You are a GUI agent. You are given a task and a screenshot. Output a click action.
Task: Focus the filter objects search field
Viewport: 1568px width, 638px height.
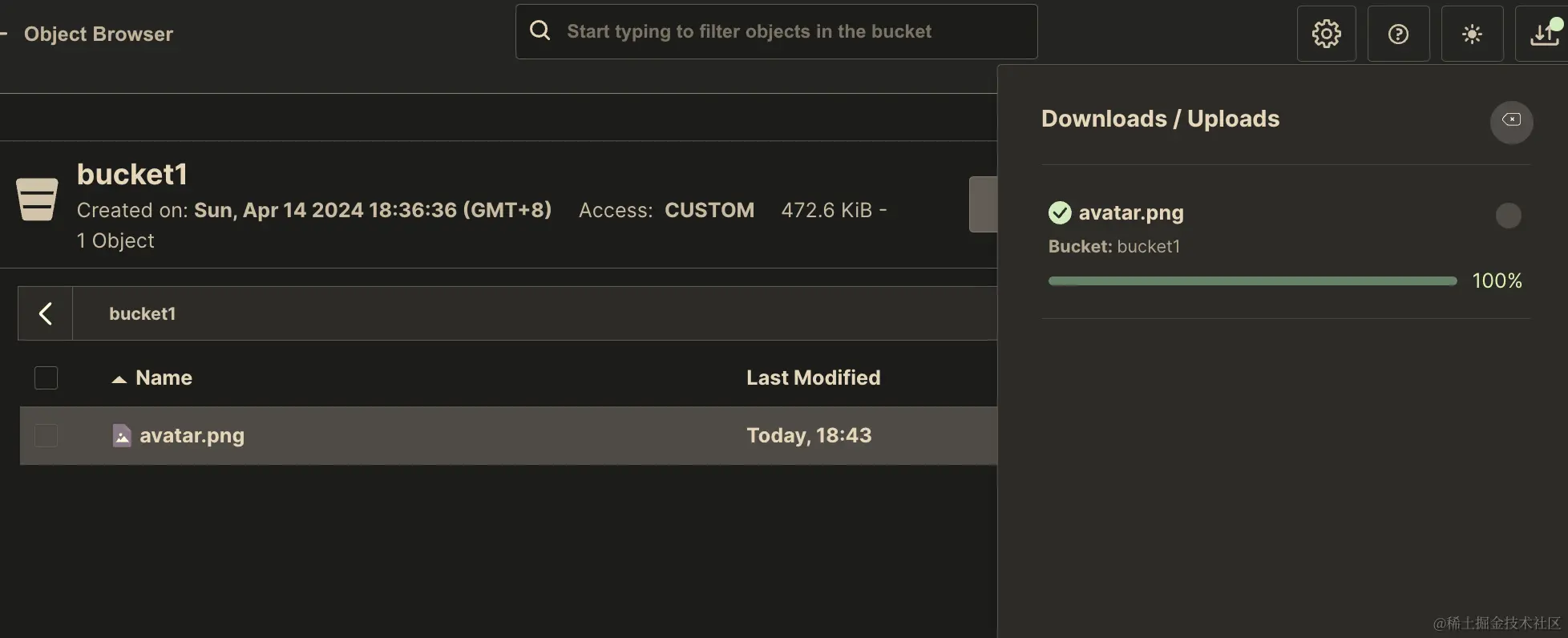point(794,31)
